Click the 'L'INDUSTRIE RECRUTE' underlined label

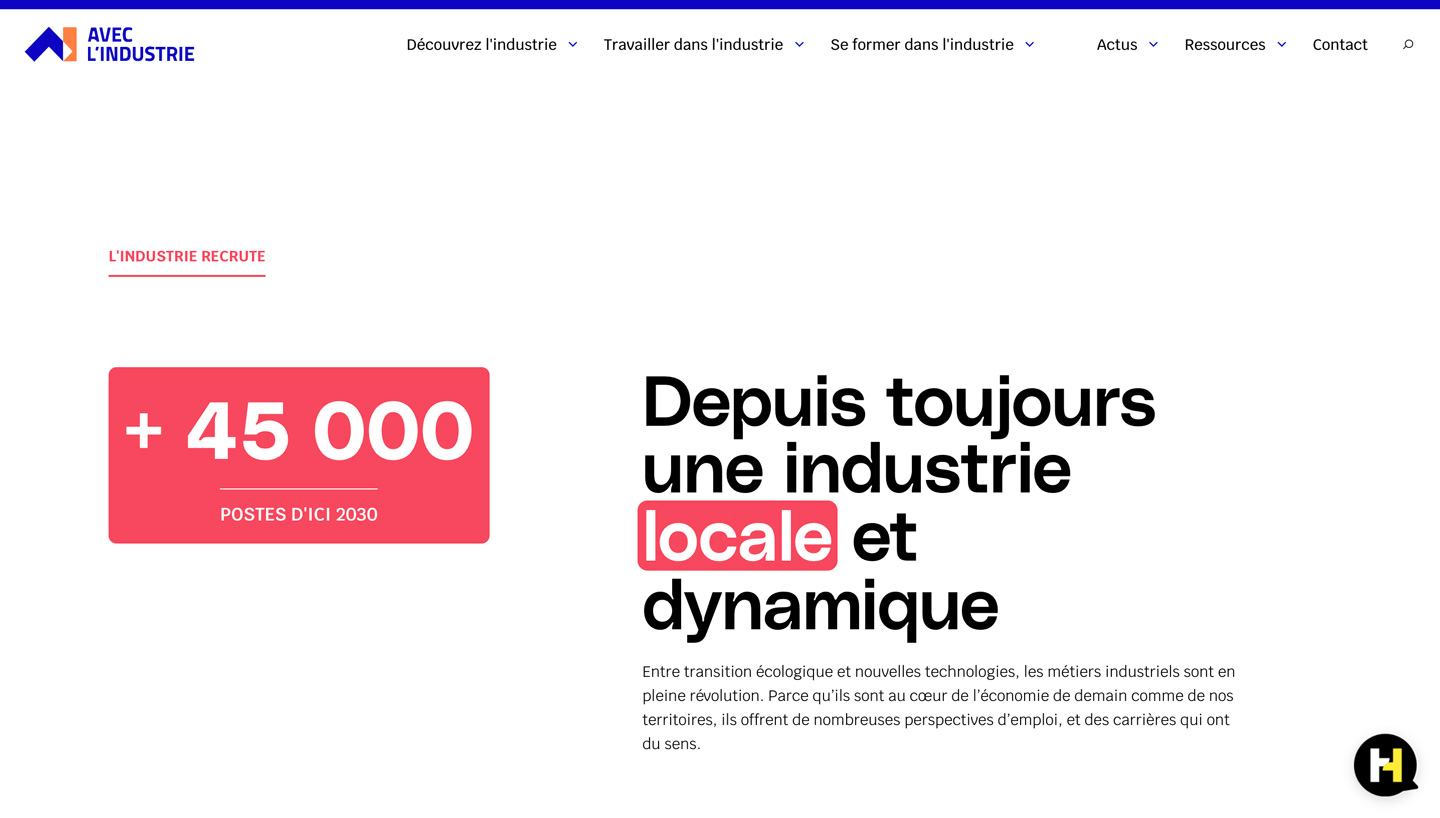pyautogui.click(x=187, y=256)
